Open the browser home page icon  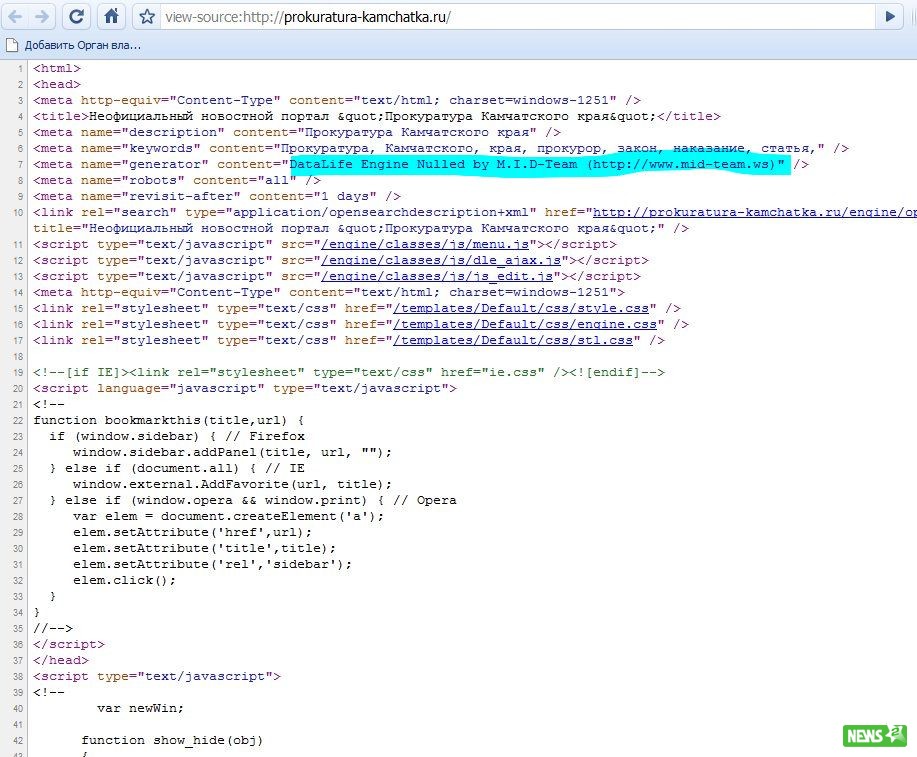click(x=112, y=16)
